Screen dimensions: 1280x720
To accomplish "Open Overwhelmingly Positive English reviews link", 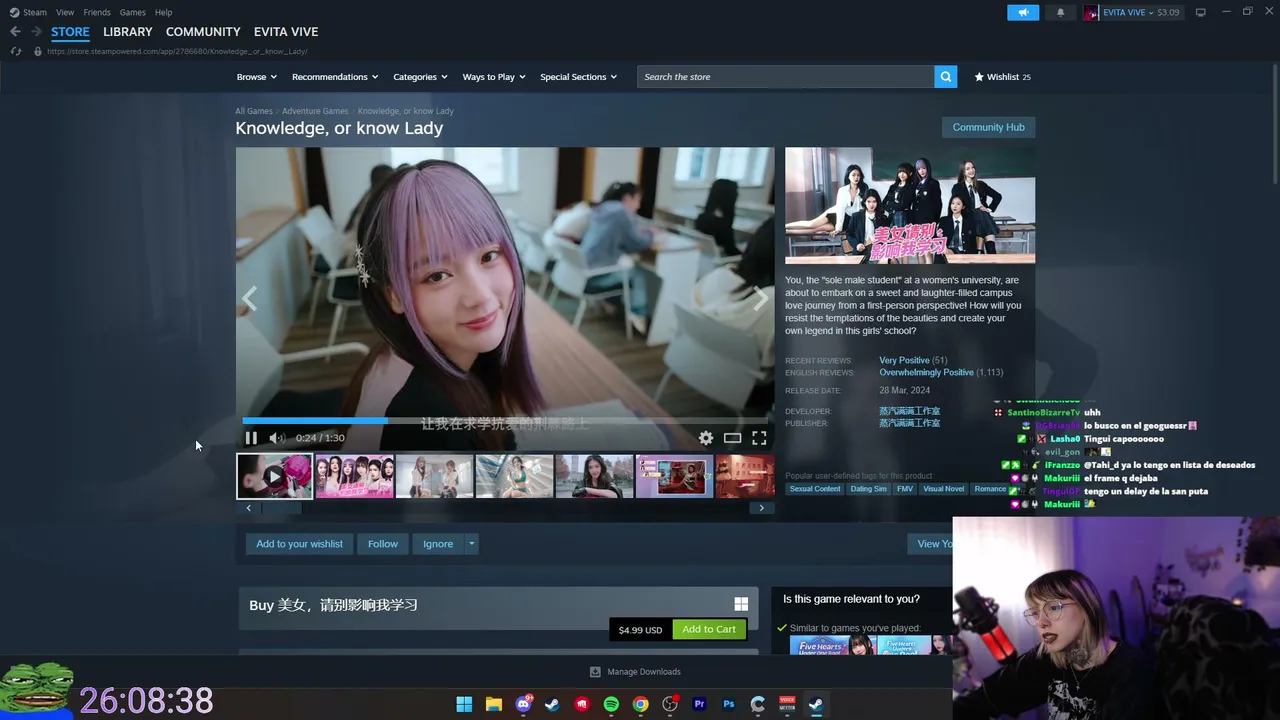I will tap(926, 372).
